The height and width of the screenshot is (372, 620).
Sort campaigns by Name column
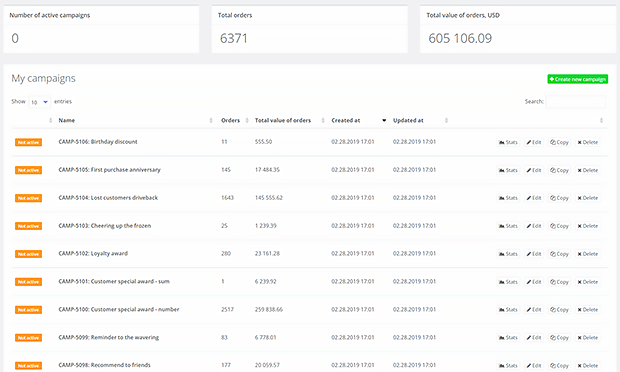[66, 120]
